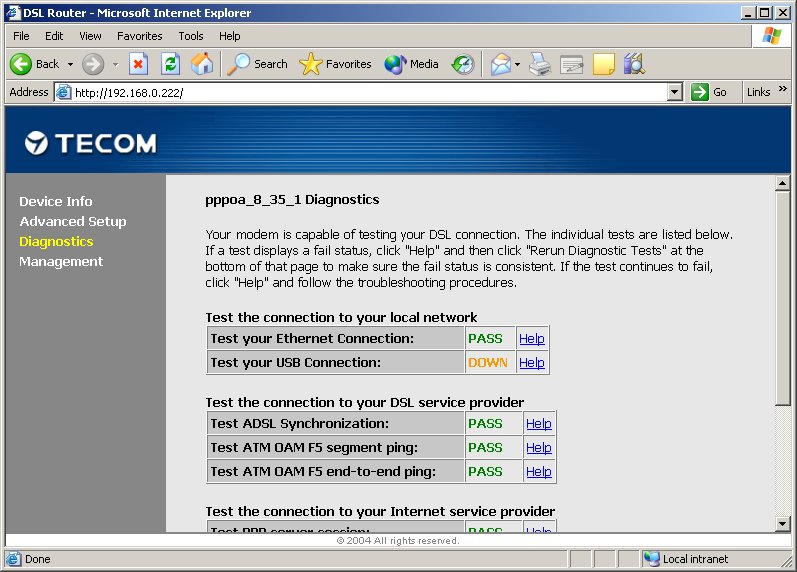
Task: Select Management in the sidebar
Action: 61,262
